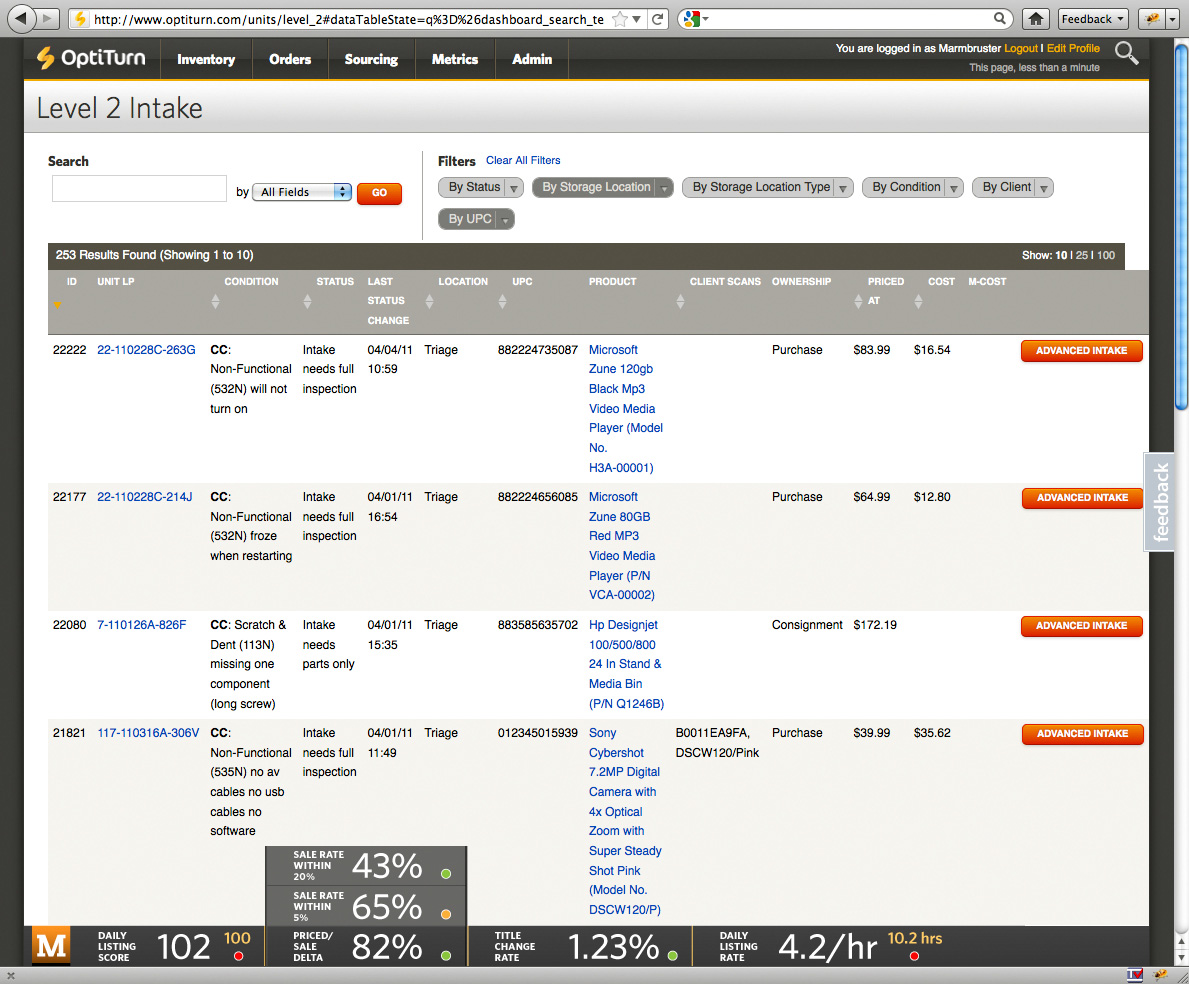Expand the By Condition filter

(913, 187)
